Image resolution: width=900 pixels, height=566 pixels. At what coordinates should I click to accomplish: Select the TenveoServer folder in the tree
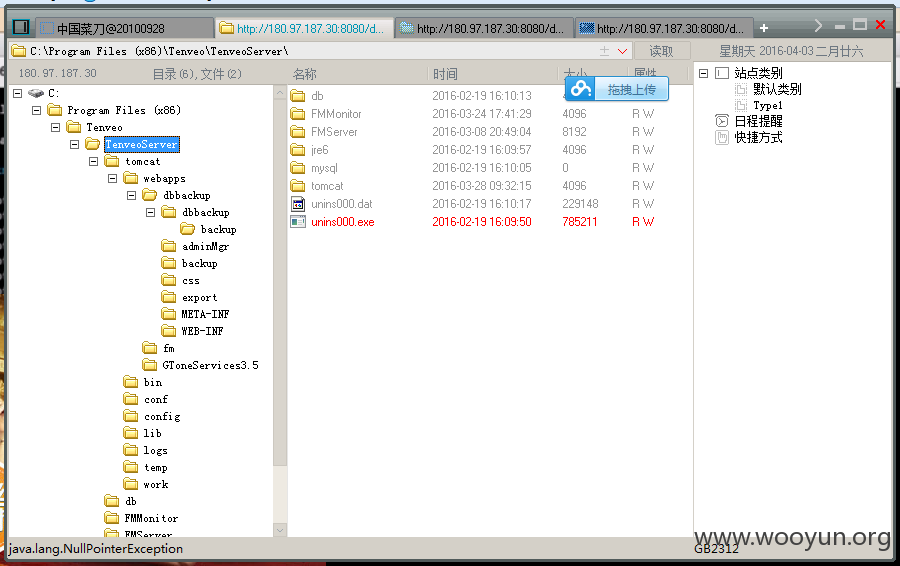tap(142, 144)
